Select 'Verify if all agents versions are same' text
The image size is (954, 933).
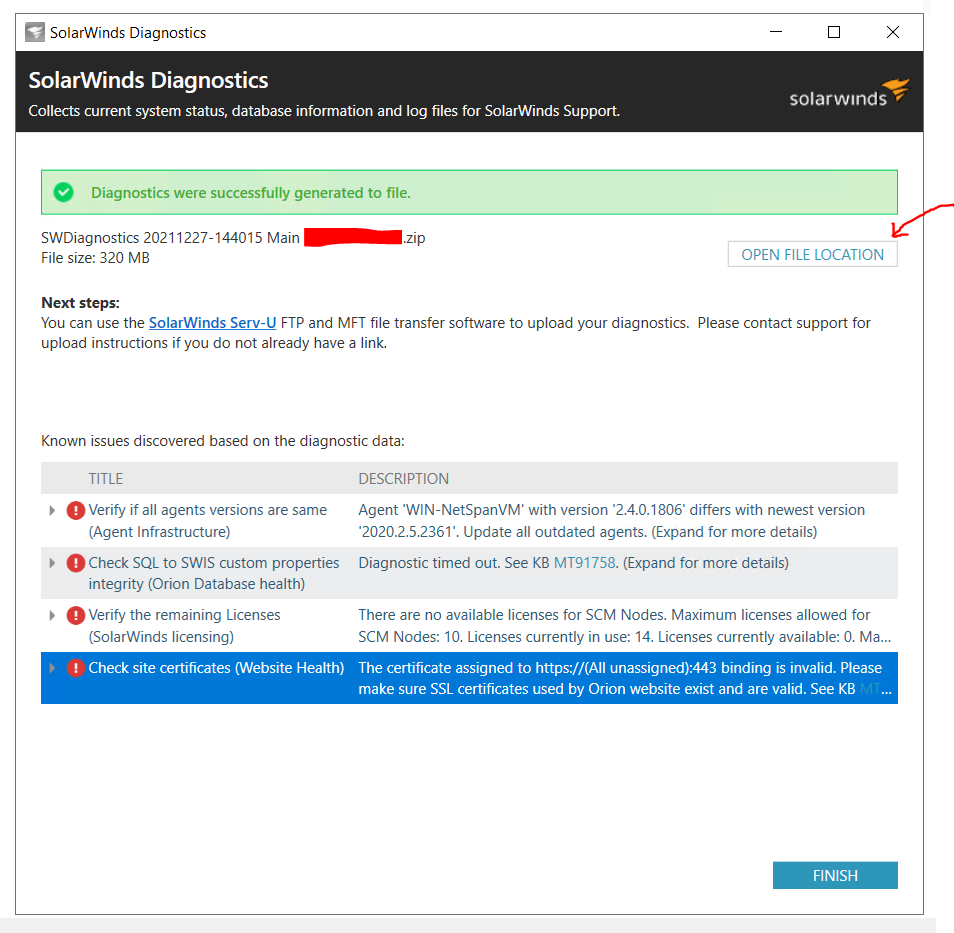[x=207, y=510]
